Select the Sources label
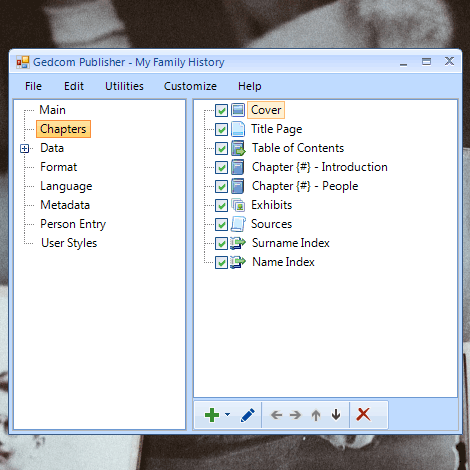Viewport: 470px width, 470px height. click(271, 224)
